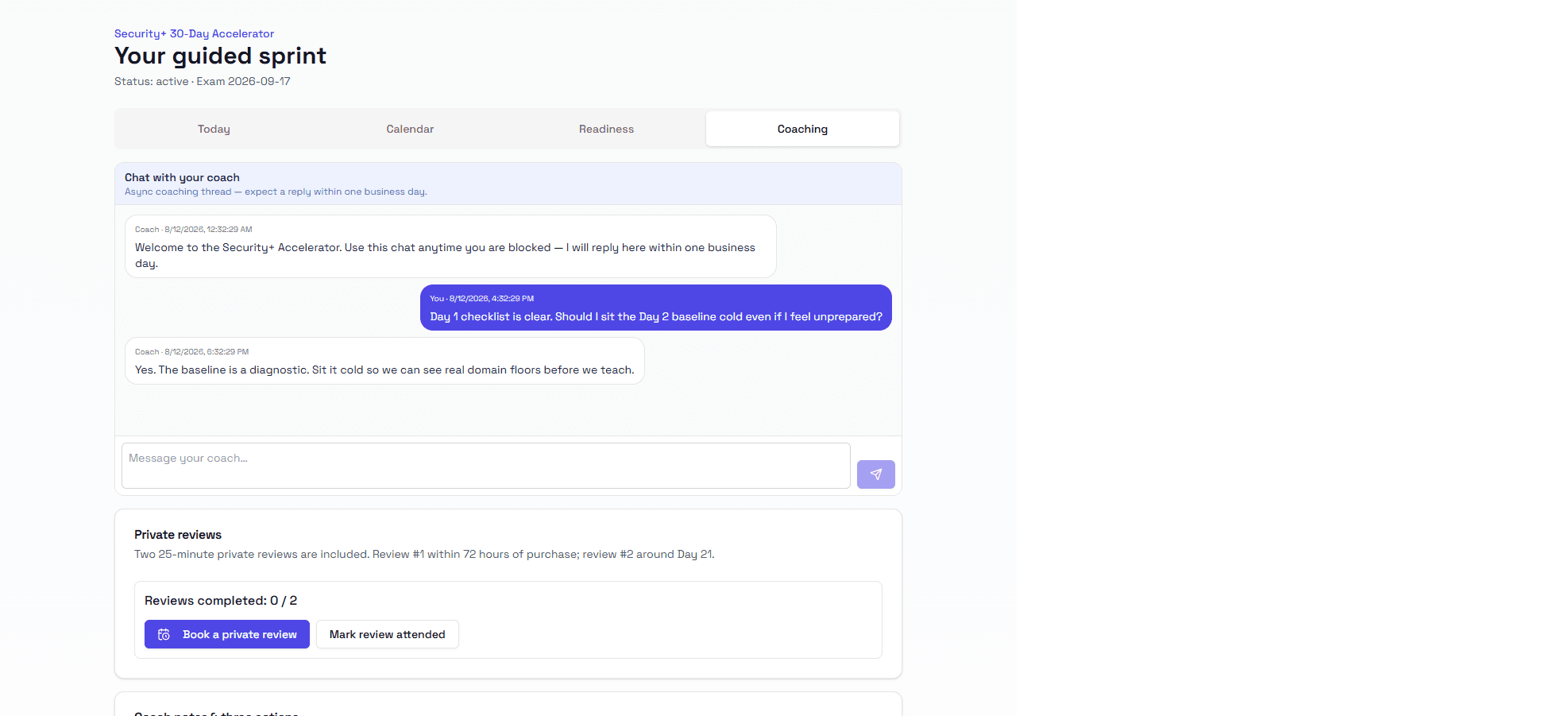The height and width of the screenshot is (716, 1568).
Task: Focus the Message your coach input field
Action: 485,466
